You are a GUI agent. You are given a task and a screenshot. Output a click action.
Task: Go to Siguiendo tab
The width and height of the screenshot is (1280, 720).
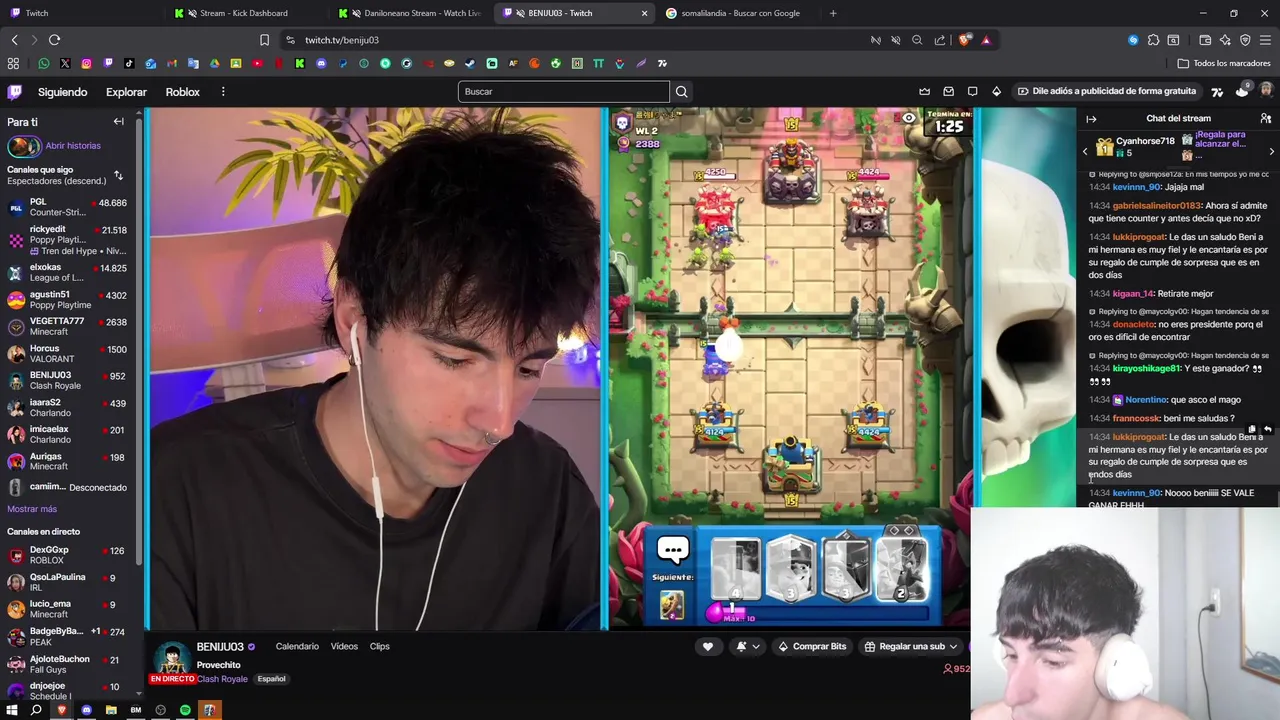[63, 92]
